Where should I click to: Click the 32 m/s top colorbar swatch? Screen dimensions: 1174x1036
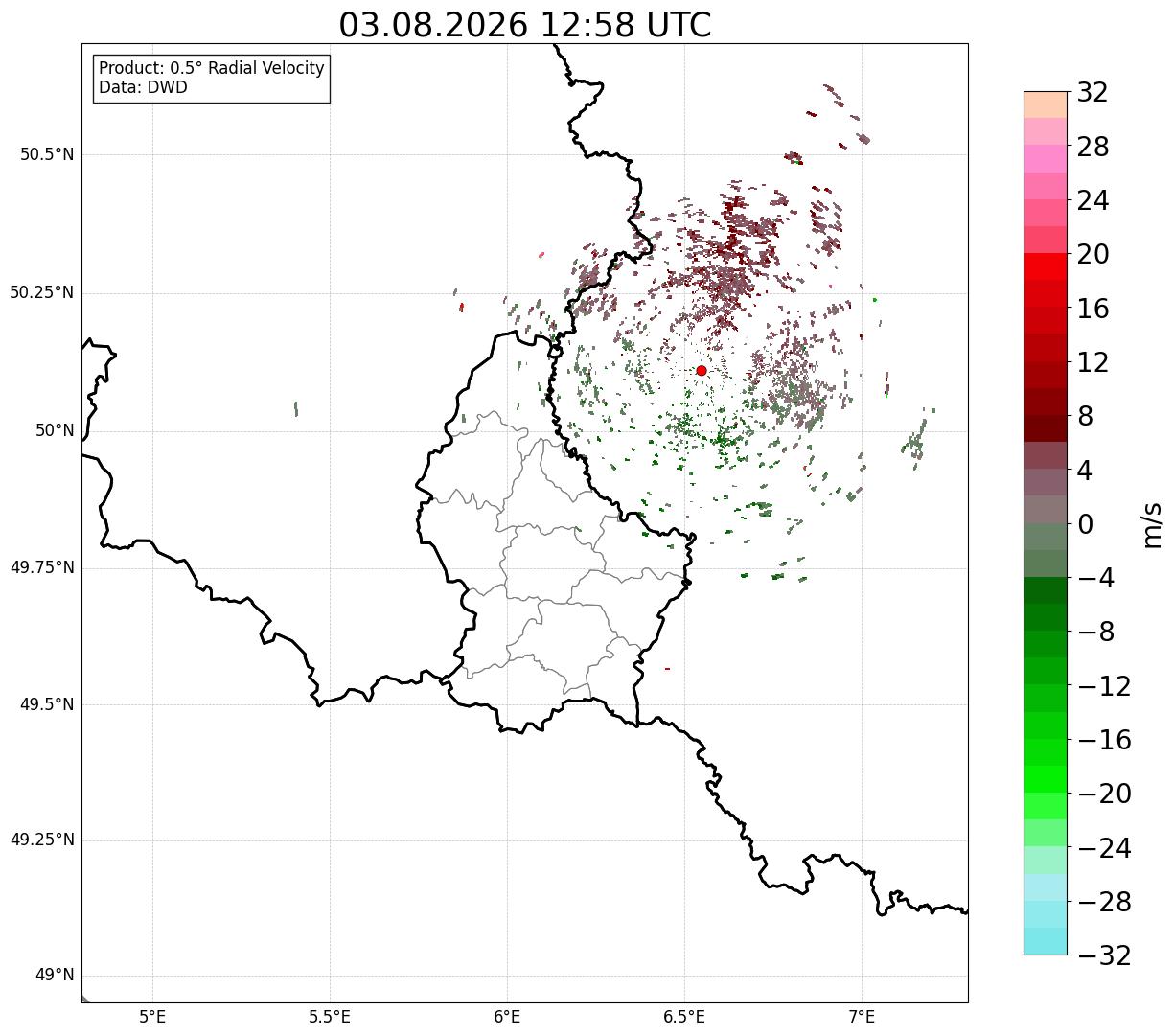click(1045, 104)
